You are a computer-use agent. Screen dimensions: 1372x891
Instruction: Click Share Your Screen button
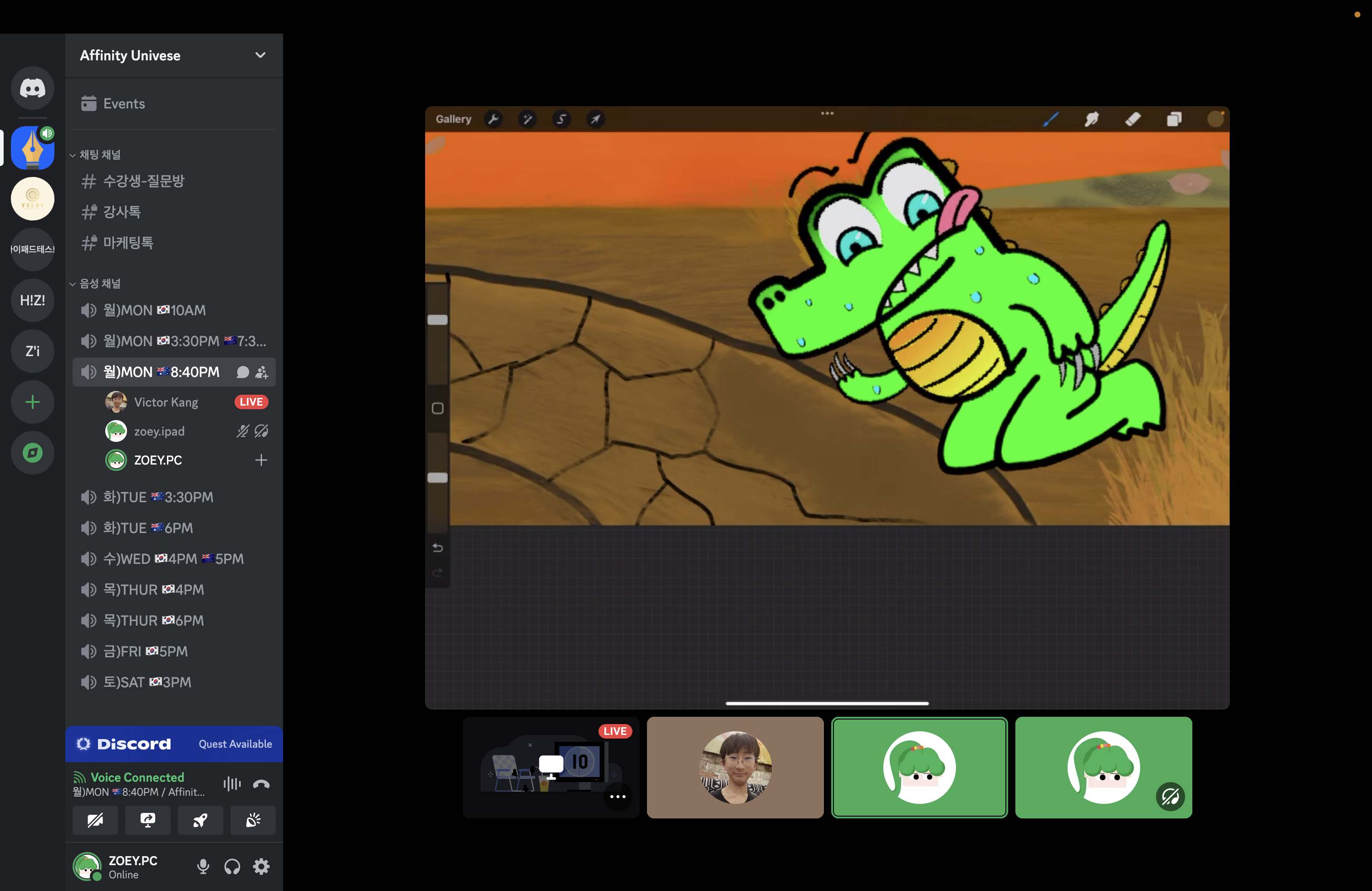pyautogui.click(x=147, y=820)
